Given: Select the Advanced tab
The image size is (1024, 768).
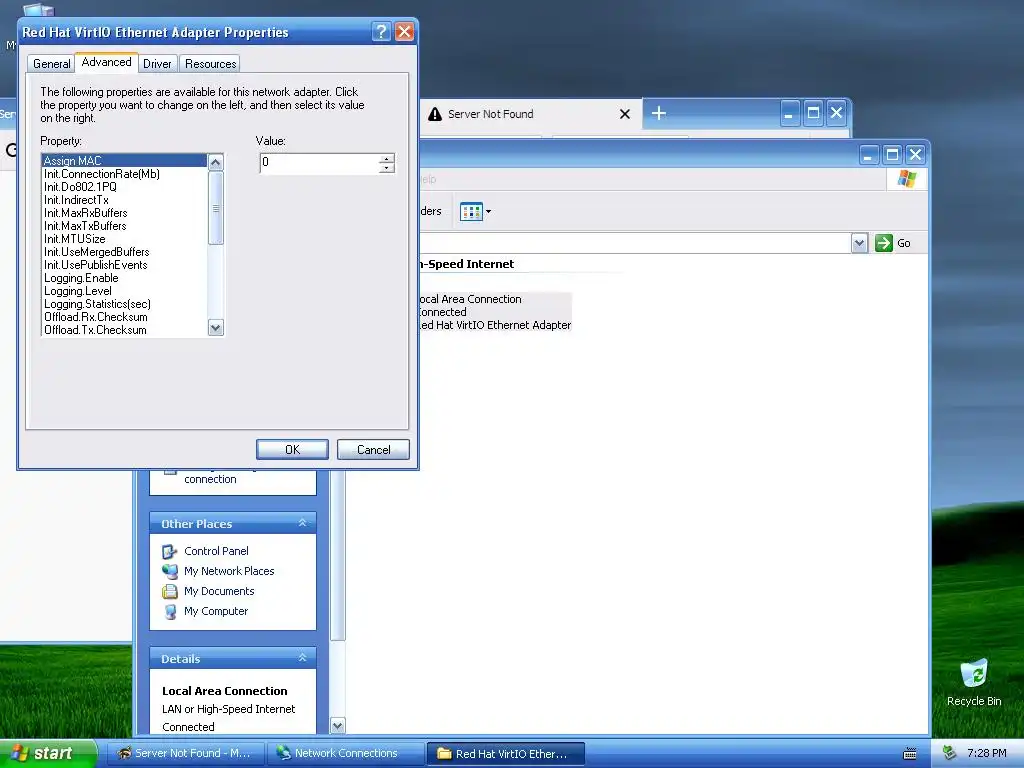Looking at the screenshot, I should tap(106, 62).
